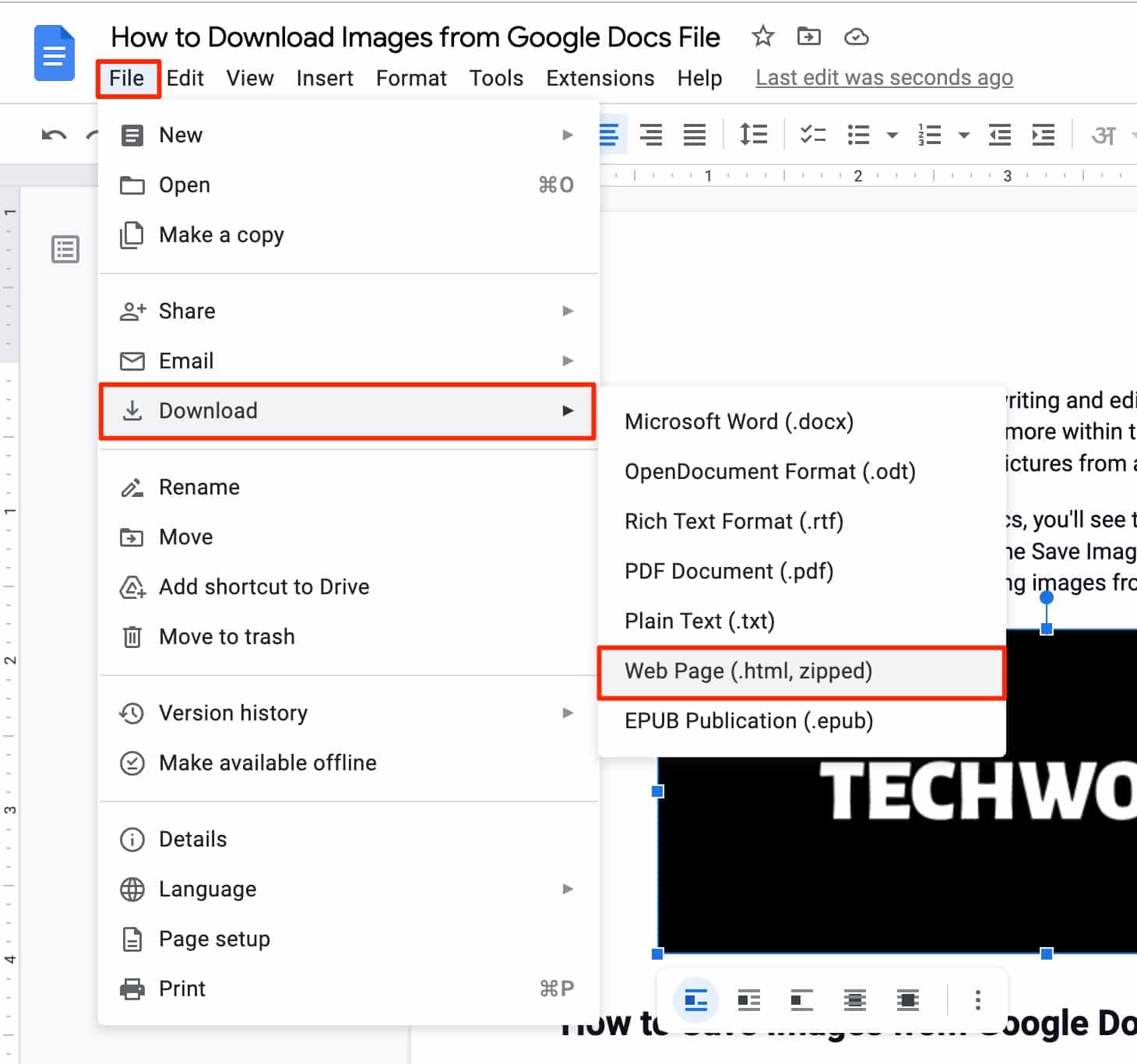This screenshot has width=1137, height=1064.
Task: Choose Open from File menu
Action: (x=348, y=185)
